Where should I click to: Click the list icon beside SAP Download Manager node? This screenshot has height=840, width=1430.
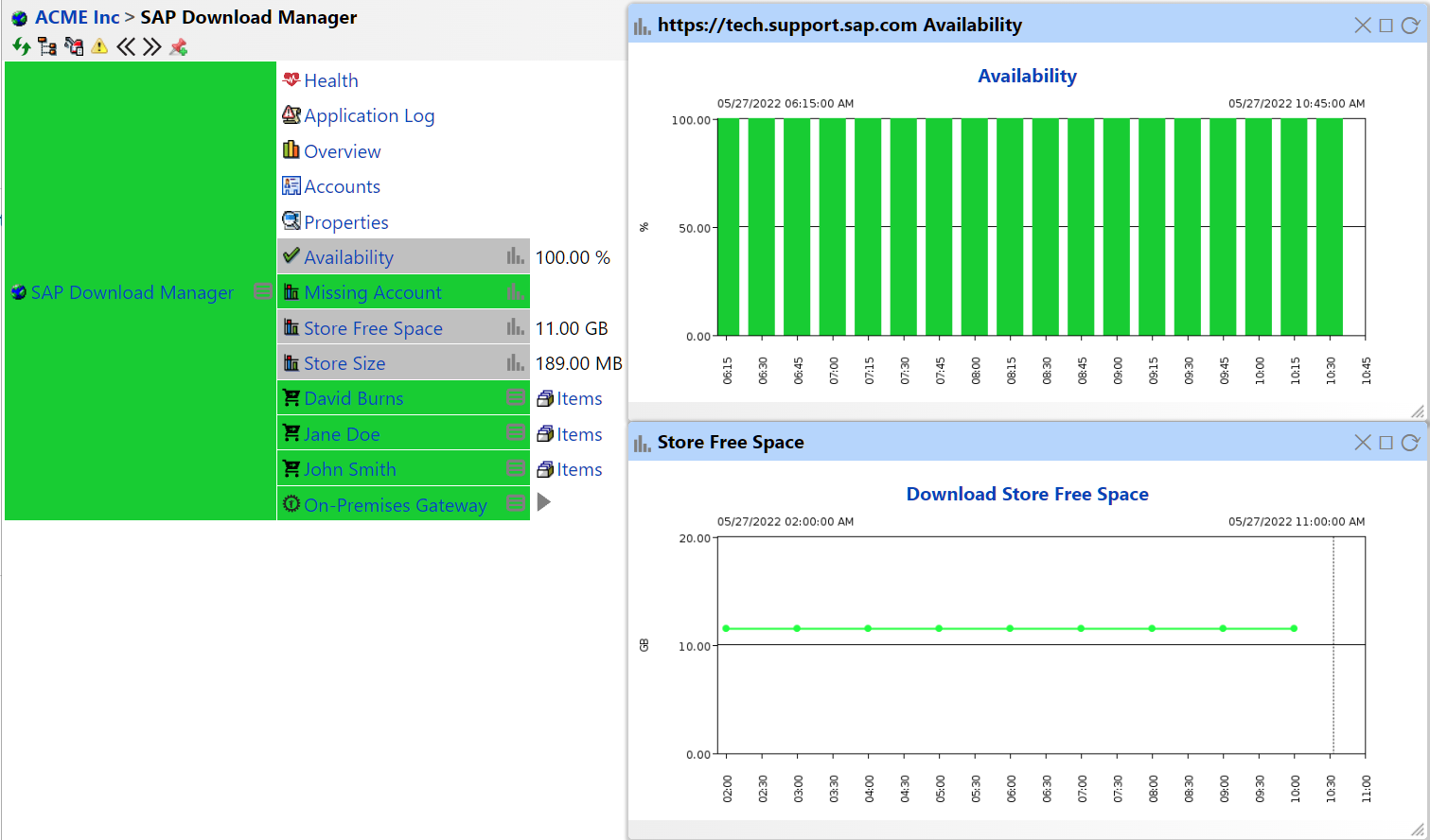(263, 291)
